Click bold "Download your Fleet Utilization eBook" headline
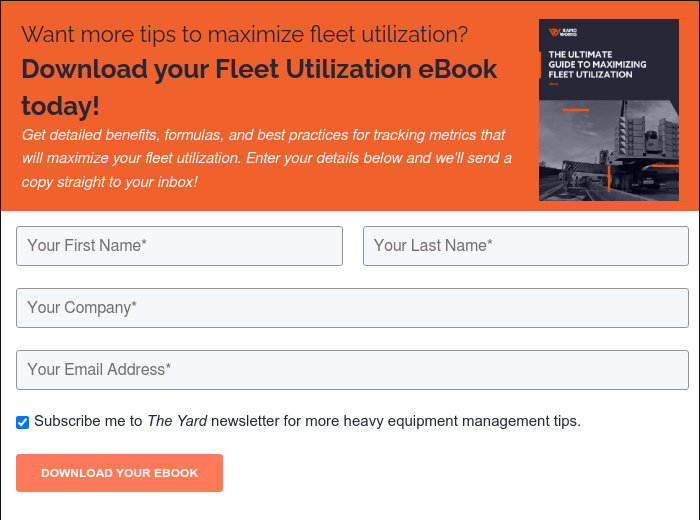 point(259,69)
